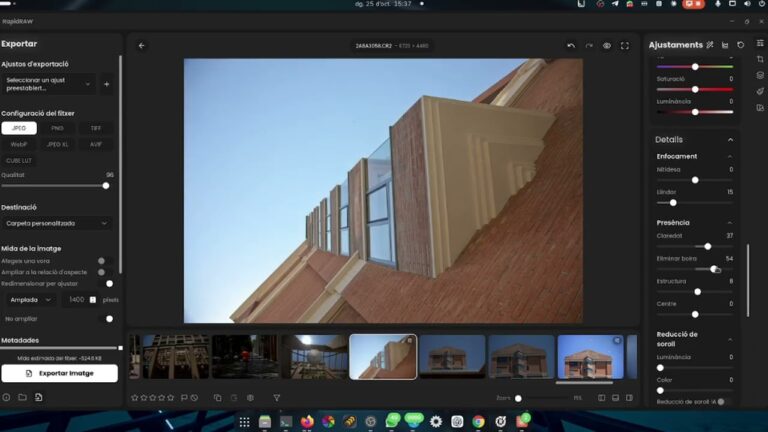This screenshot has width=768, height=432.
Task: Toggle 'No ampliar' switch
Action: point(105,319)
